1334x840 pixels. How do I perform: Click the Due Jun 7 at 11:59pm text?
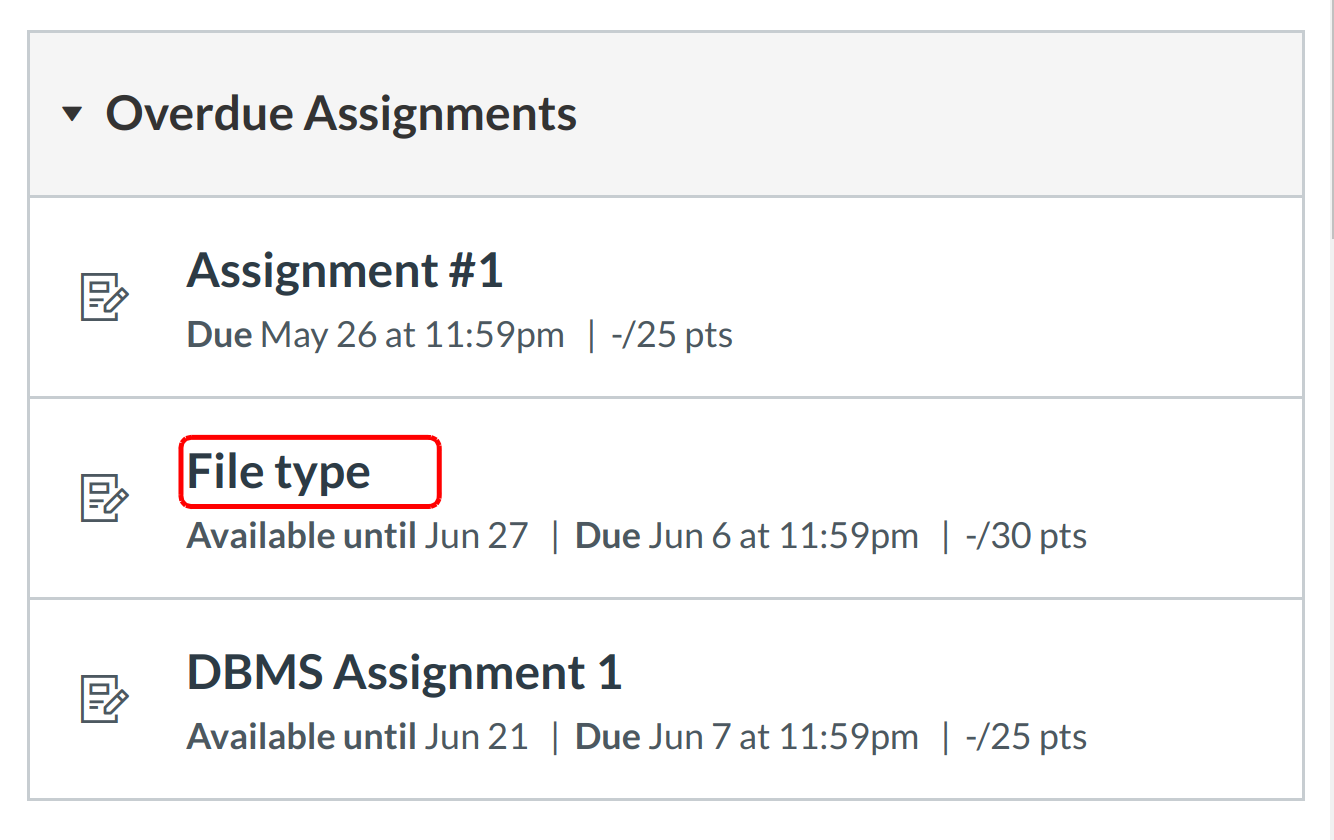(746, 738)
